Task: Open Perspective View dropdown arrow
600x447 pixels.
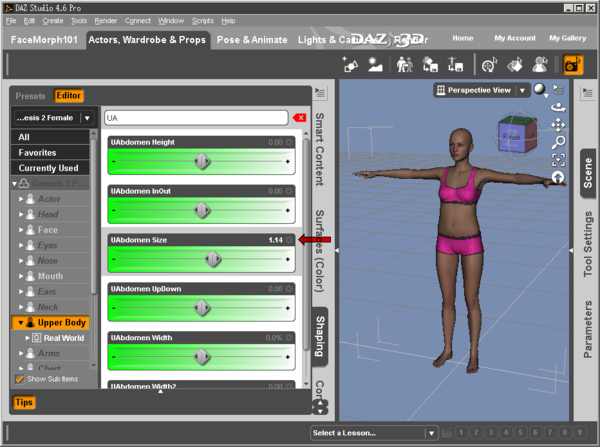Action: click(522, 90)
